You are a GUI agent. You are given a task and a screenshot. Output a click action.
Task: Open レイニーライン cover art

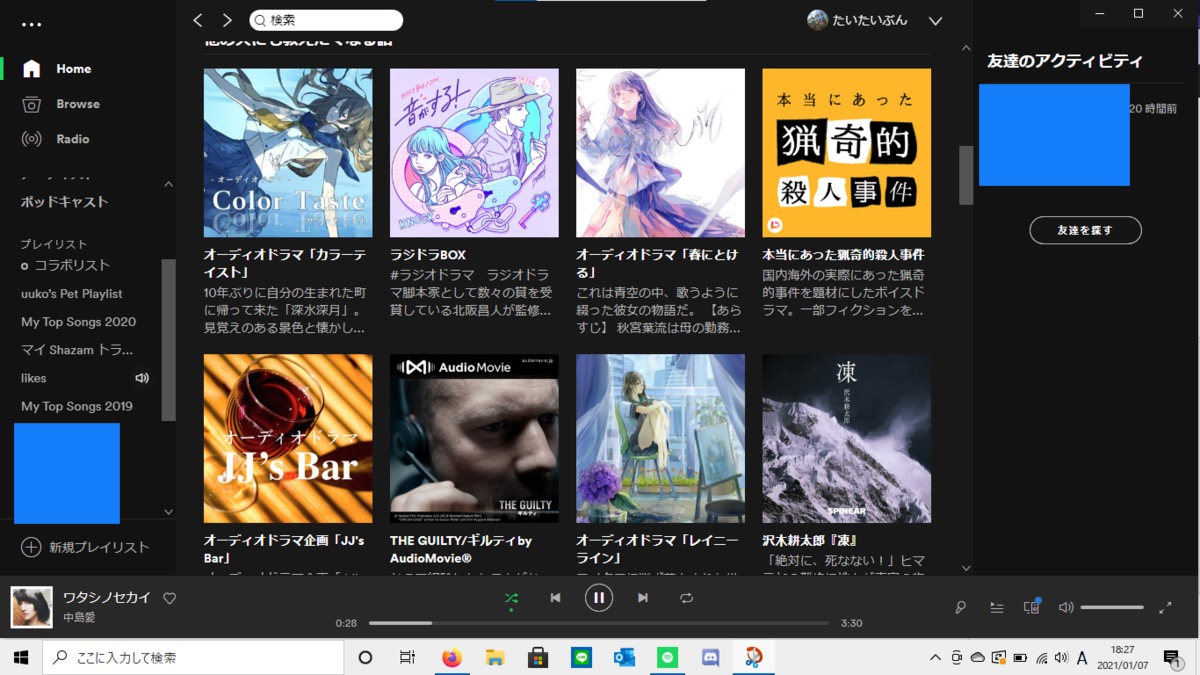pos(660,438)
